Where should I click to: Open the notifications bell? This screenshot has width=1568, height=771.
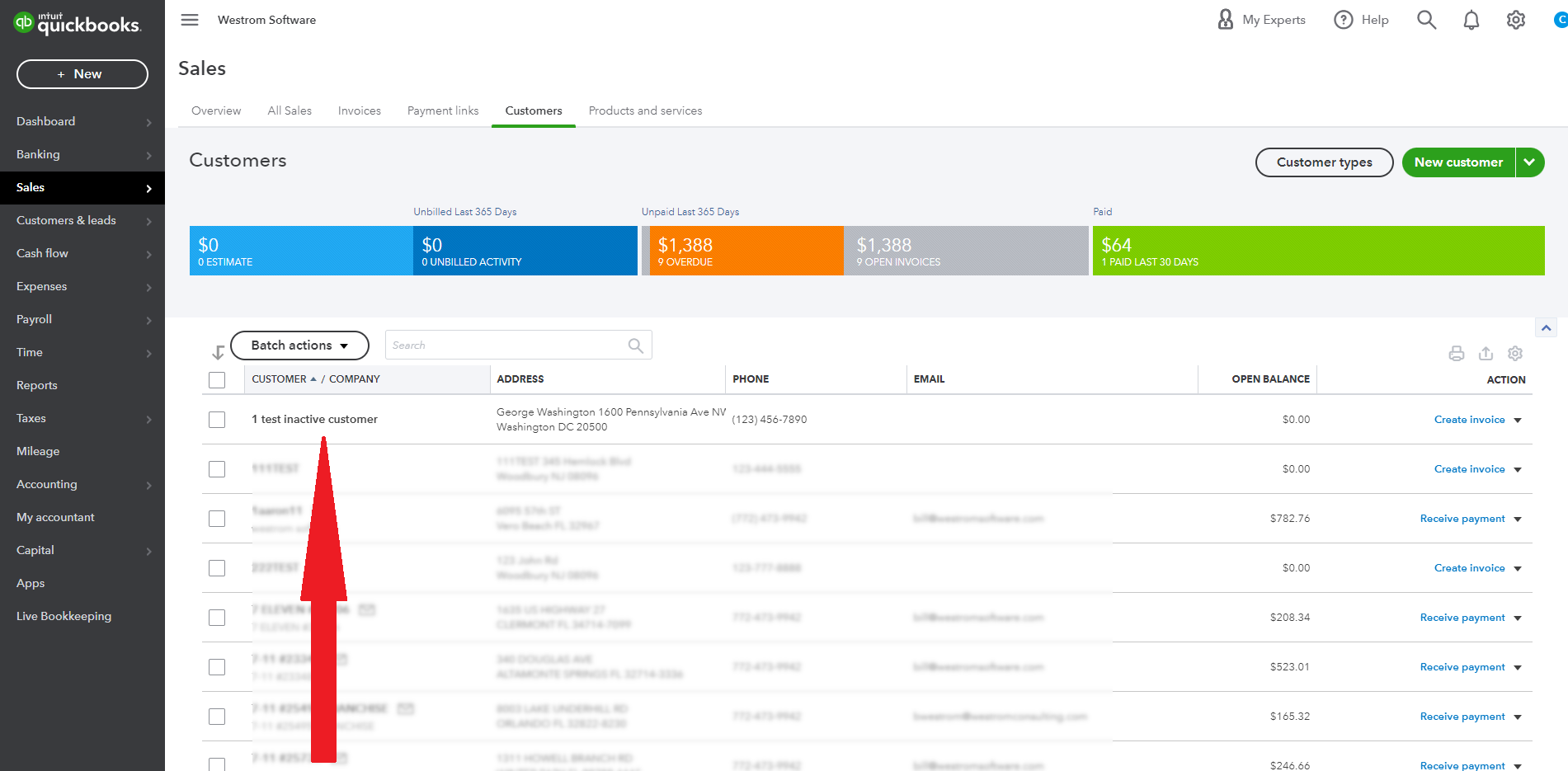[x=1471, y=20]
